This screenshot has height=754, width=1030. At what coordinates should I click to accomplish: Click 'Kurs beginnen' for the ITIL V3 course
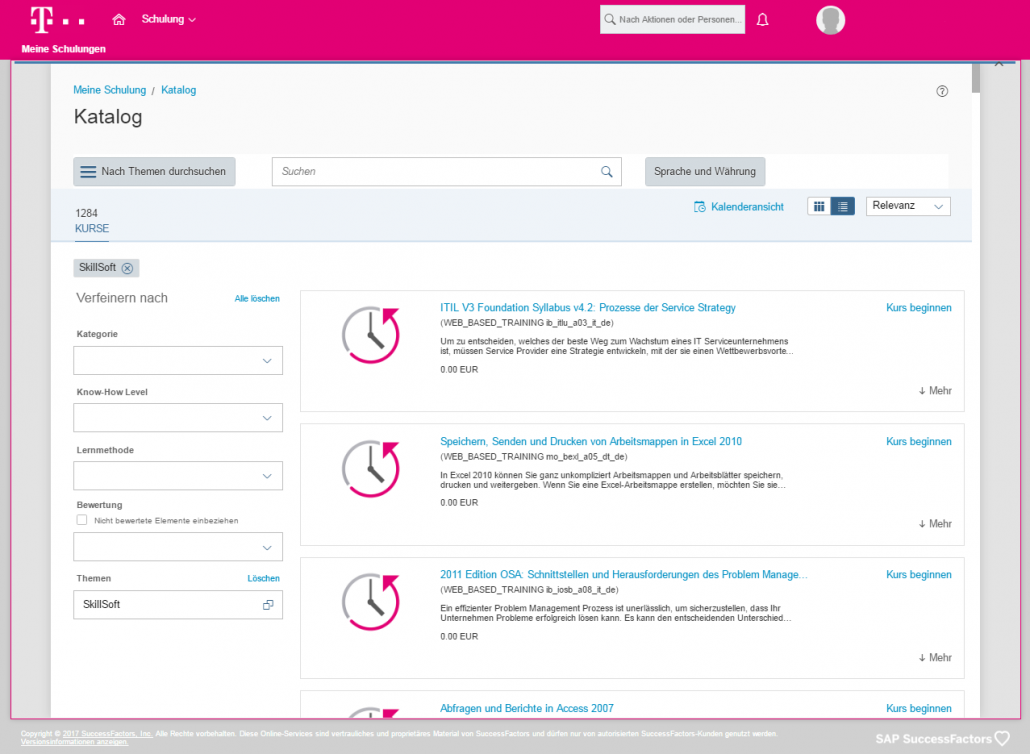click(918, 307)
